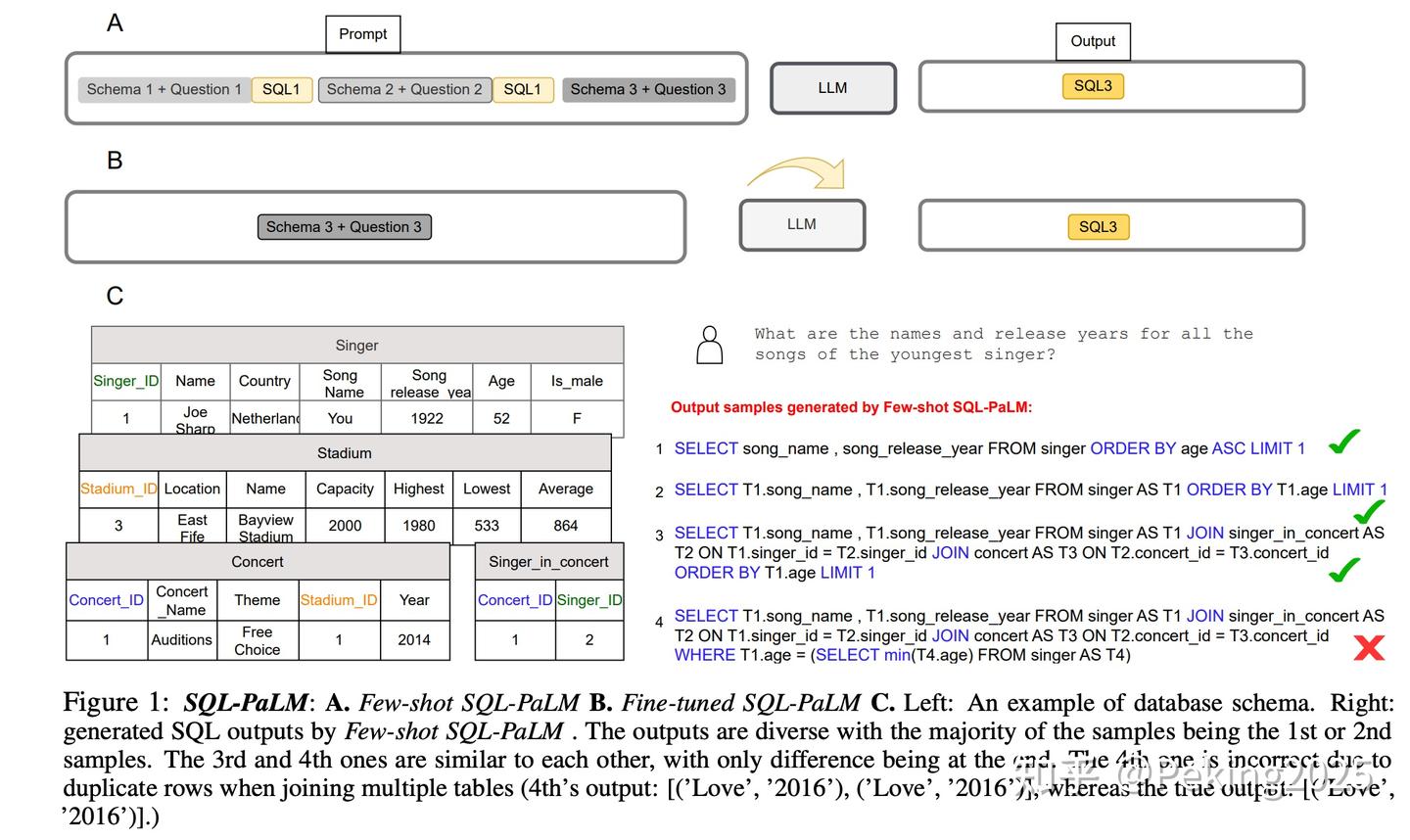
Task: Toggle the SQL1 chip after Schema 2 + Question 2
Action: click(x=523, y=89)
